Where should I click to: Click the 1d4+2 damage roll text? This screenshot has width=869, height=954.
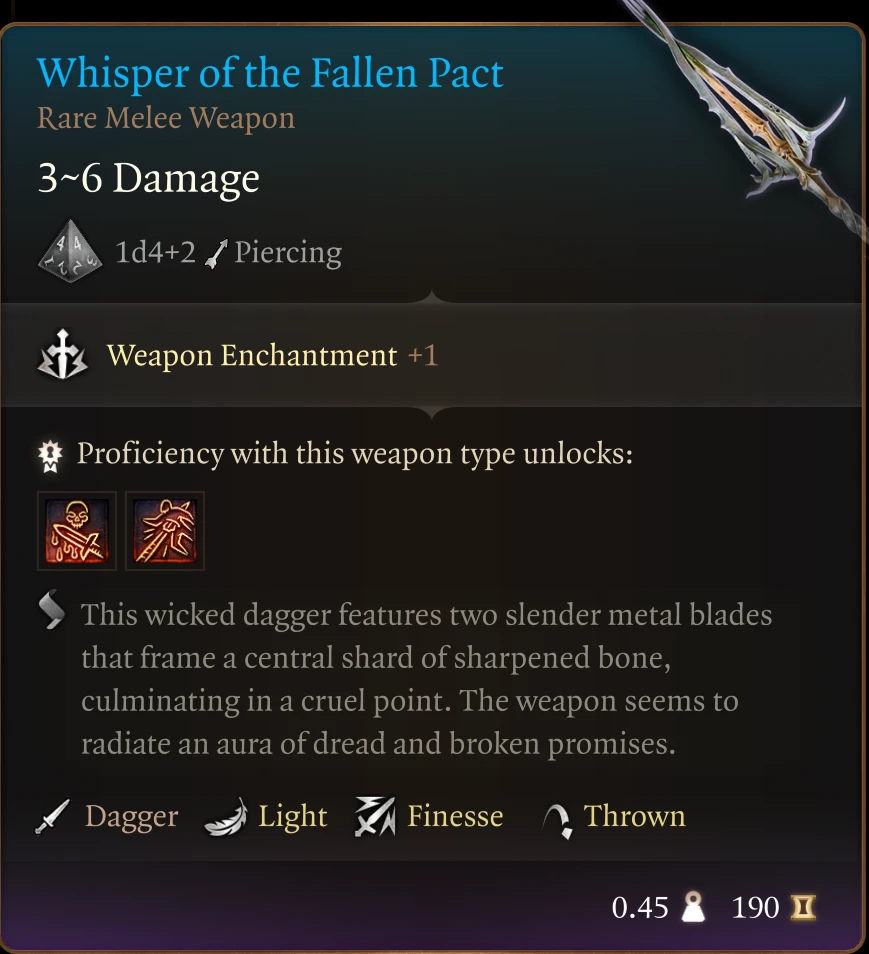(x=155, y=252)
